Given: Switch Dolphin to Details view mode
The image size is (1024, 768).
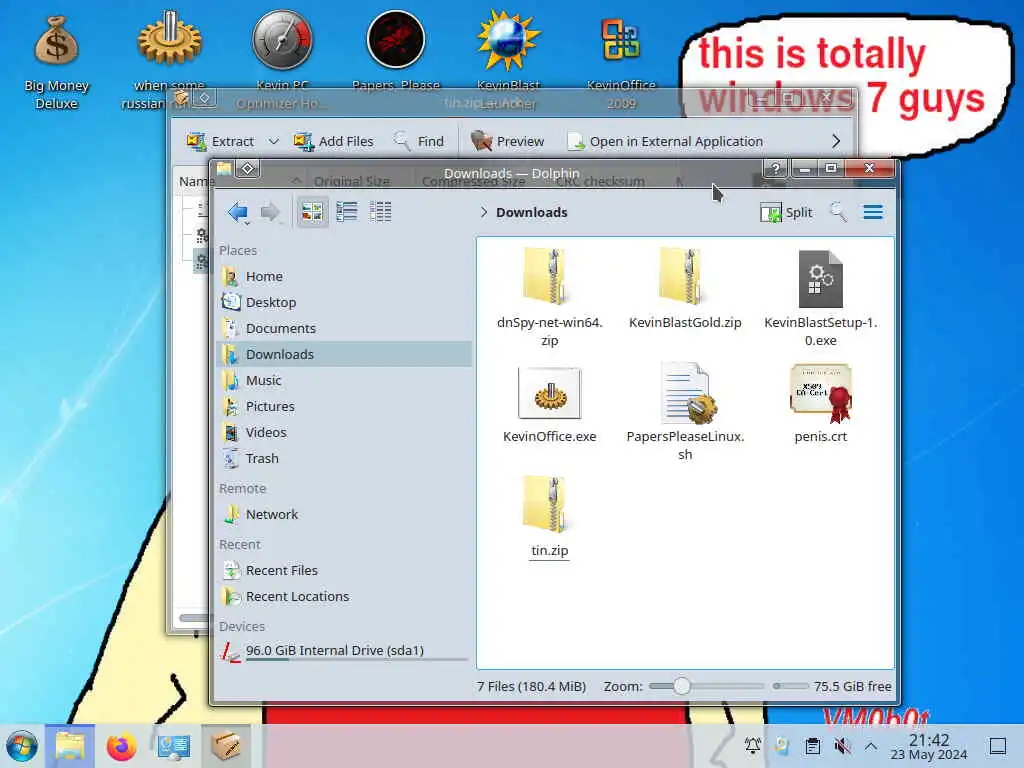Looking at the screenshot, I should tap(380, 212).
